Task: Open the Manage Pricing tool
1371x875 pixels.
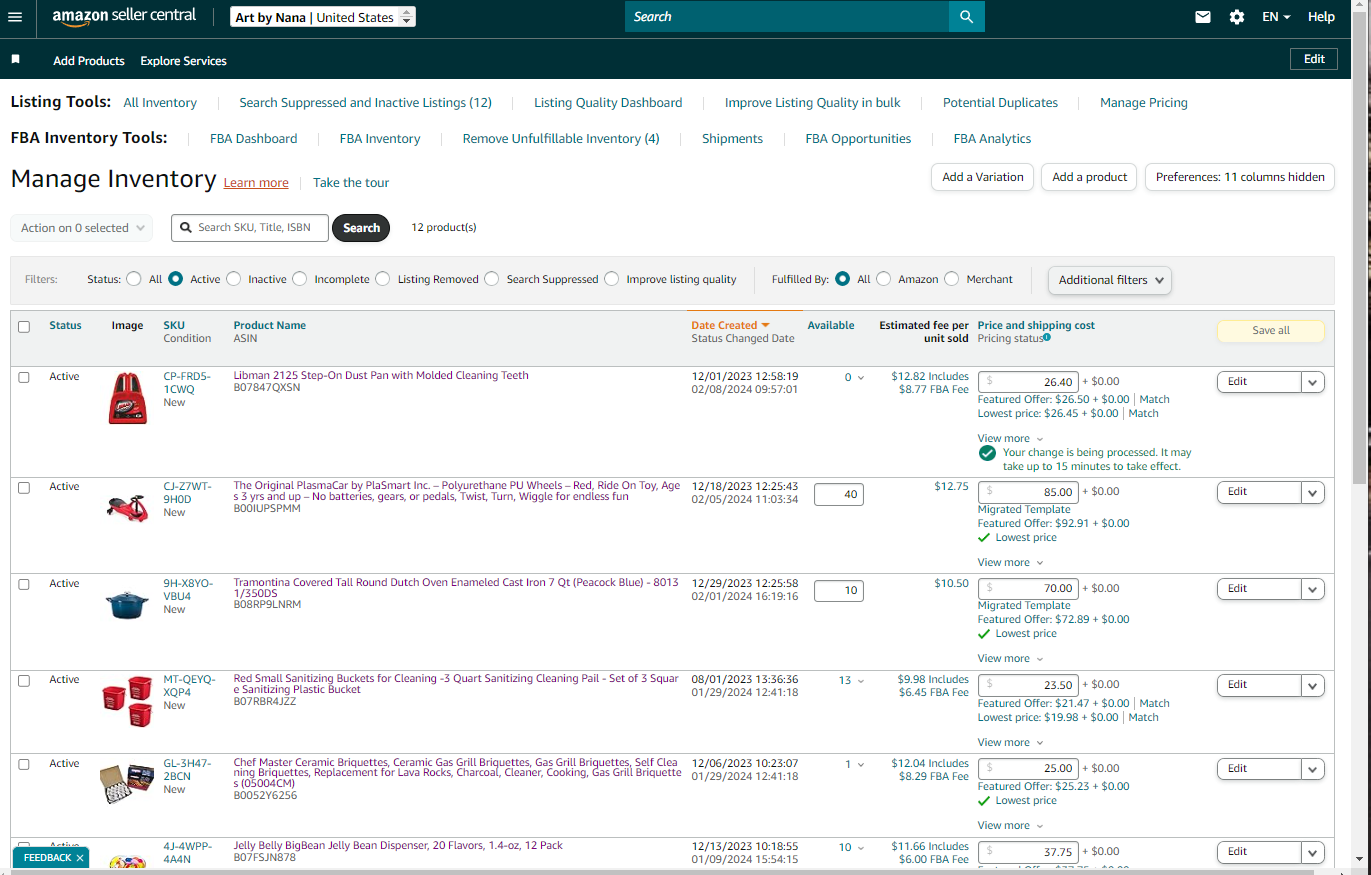Action: (1144, 103)
